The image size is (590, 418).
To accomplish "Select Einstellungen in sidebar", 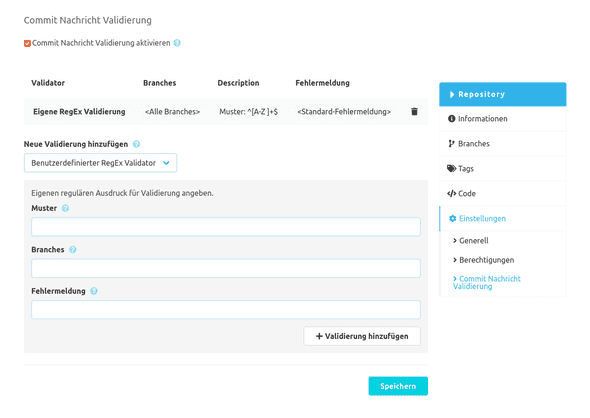I will 503,218.
